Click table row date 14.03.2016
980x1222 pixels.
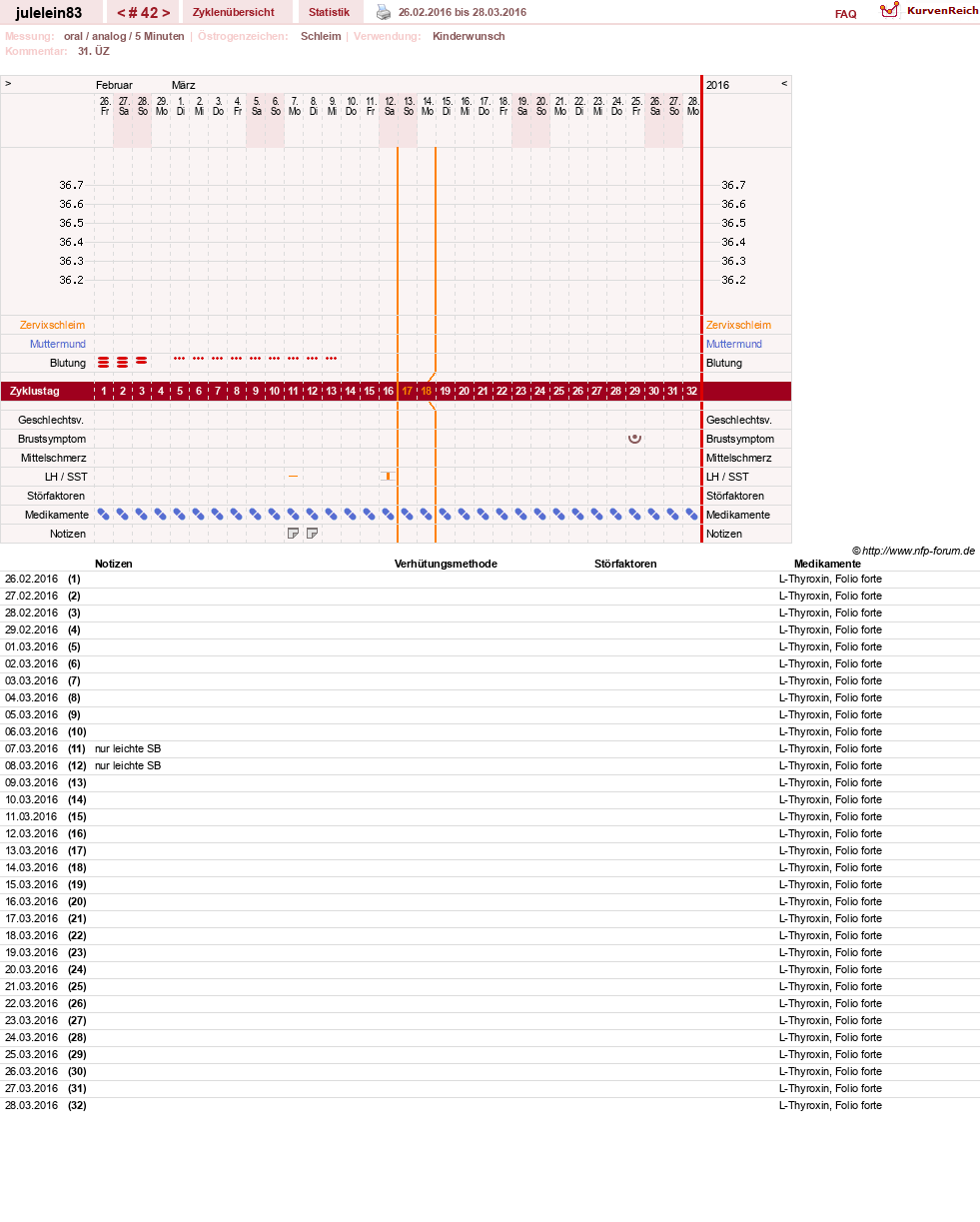31,867
